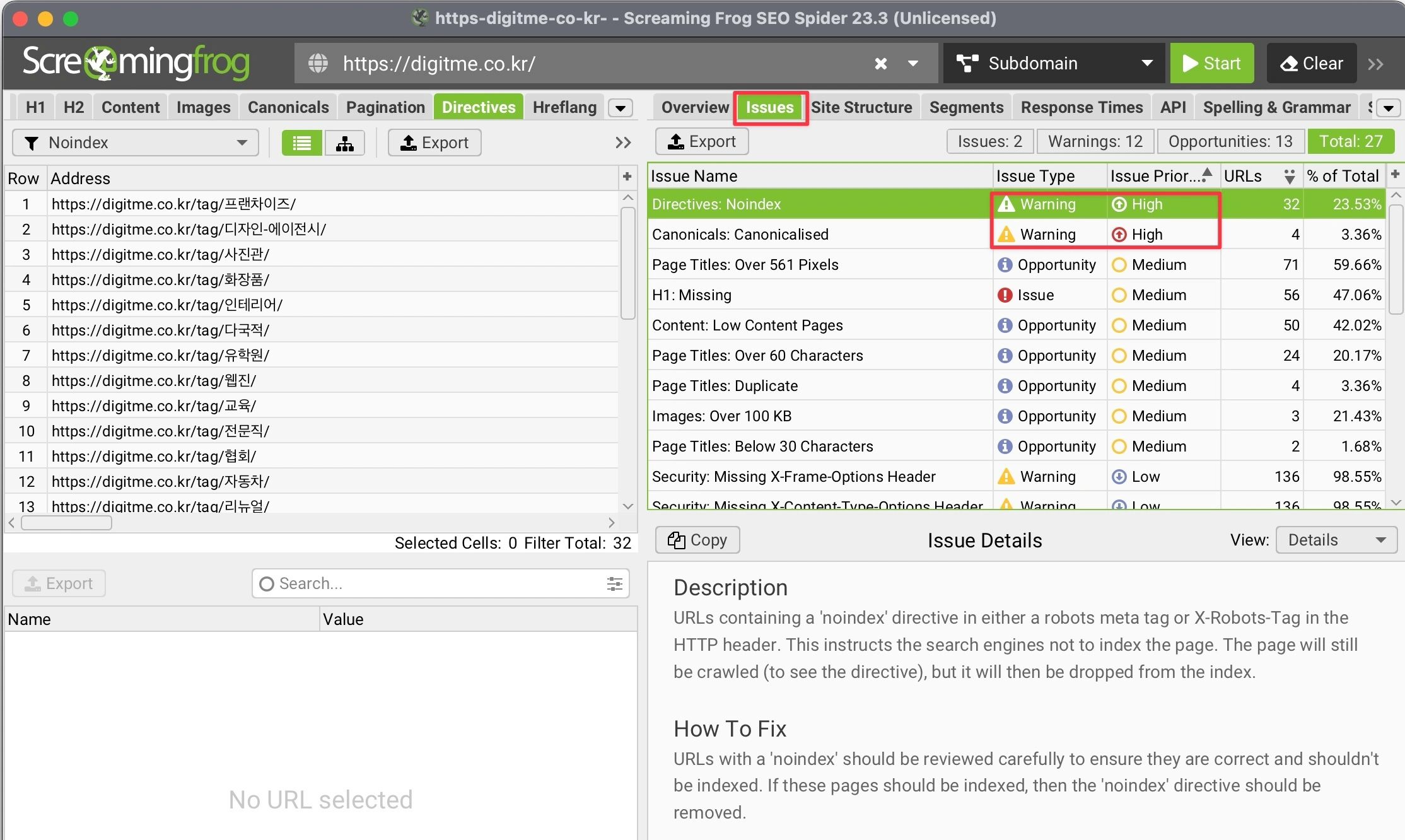Copy the issue details
Screen dimensions: 1405x840
(697, 540)
